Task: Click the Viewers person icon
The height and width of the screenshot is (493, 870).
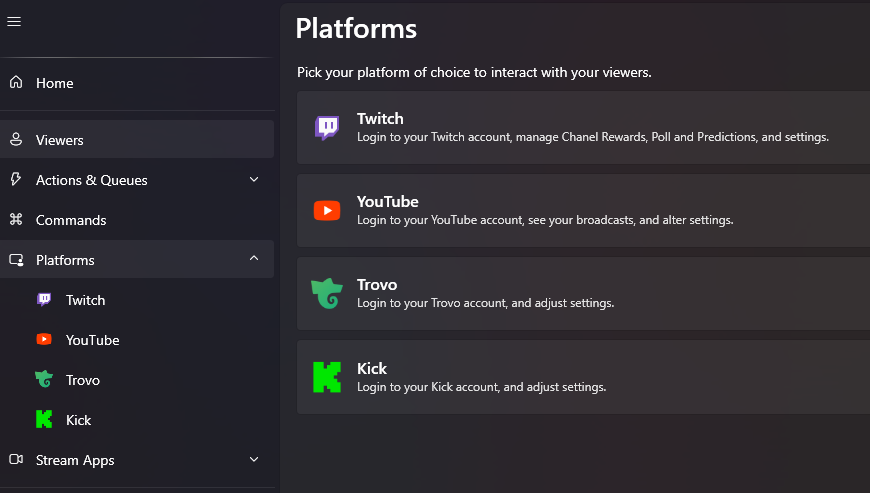Action: (x=16, y=139)
